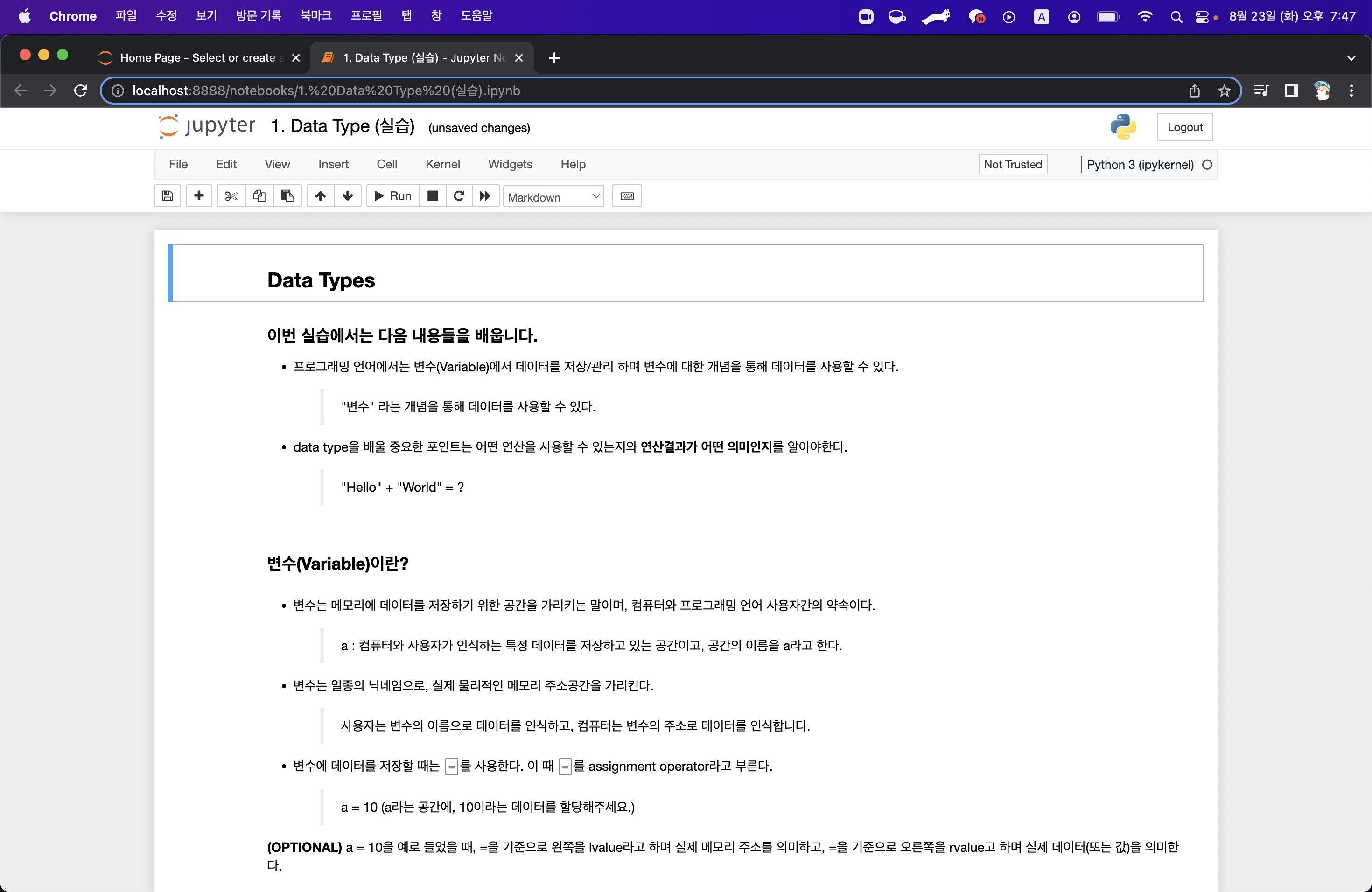1372x892 pixels.
Task: Copy selected cells icon
Action: point(259,196)
